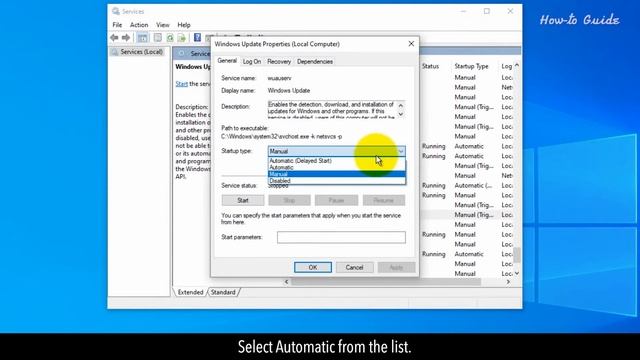
Task: Click OK in the properties dialog
Action: click(313, 267)
